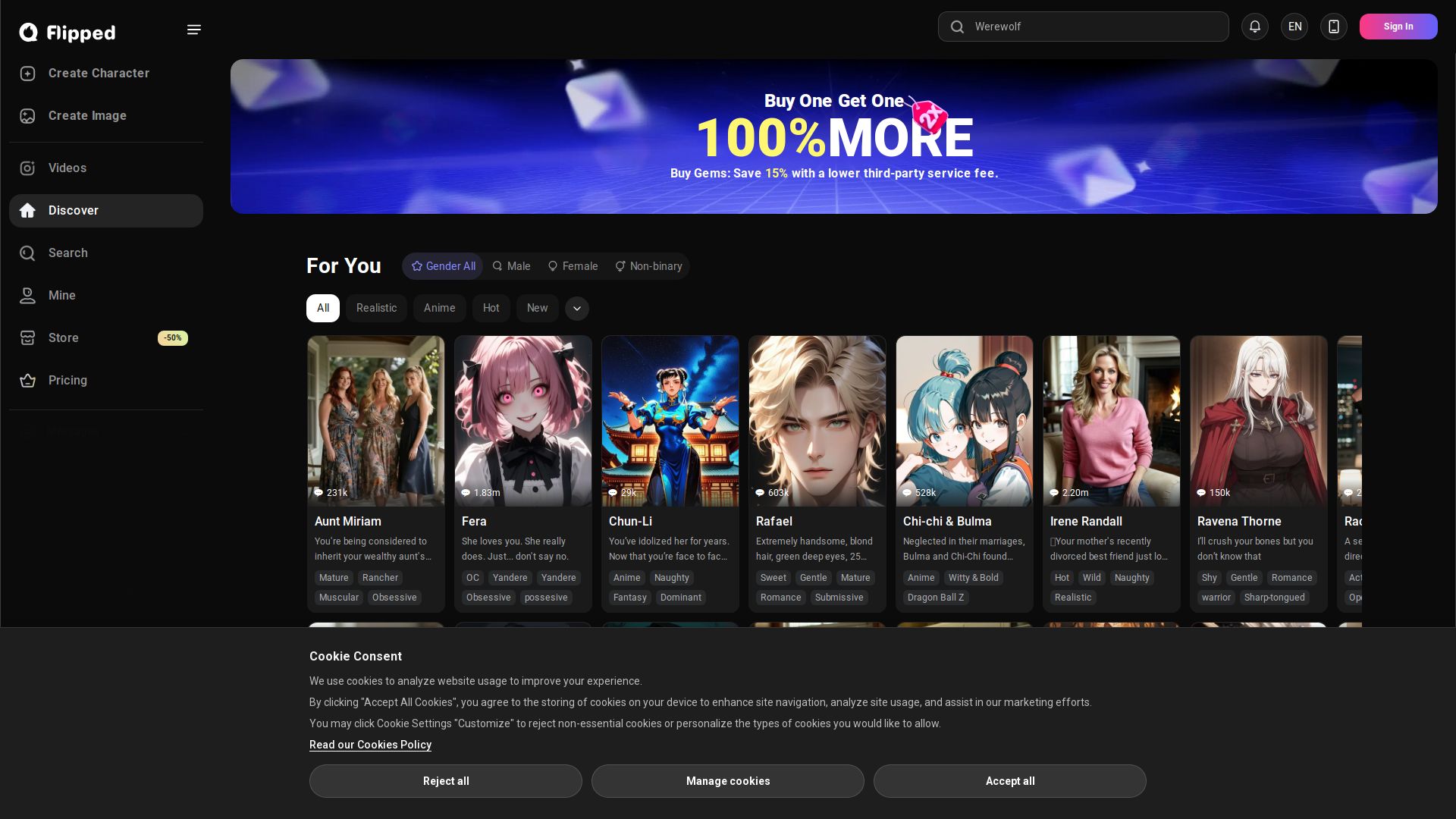Filter characters by Non-binary
The image size is (1456, 819).
(x=648, y=266)
